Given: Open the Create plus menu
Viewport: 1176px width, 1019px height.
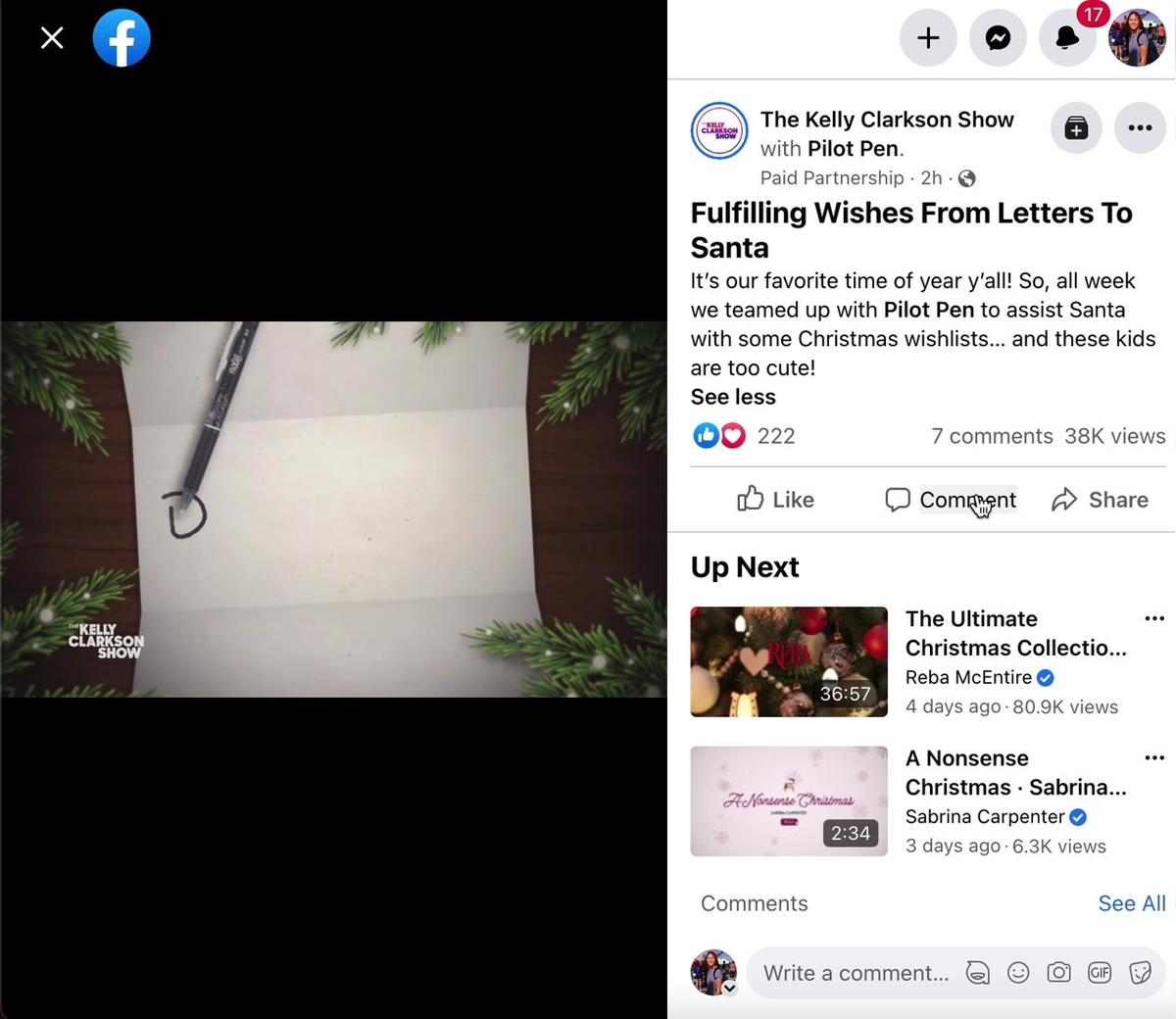Looking at the screenshot, I should click(x=927, y=38).
